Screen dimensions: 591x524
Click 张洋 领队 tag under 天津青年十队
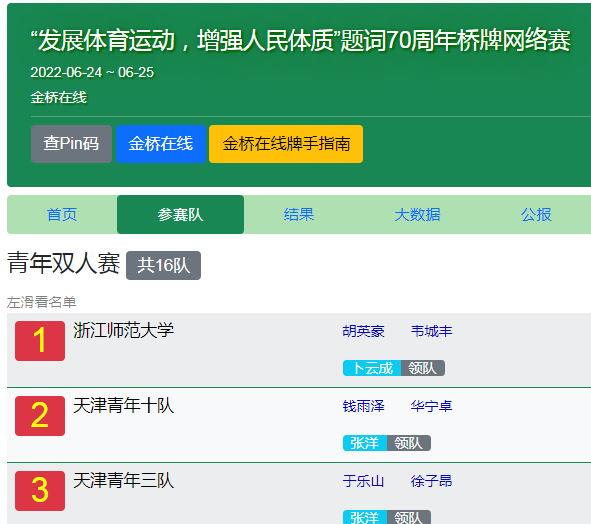click(x=387, y=443)
